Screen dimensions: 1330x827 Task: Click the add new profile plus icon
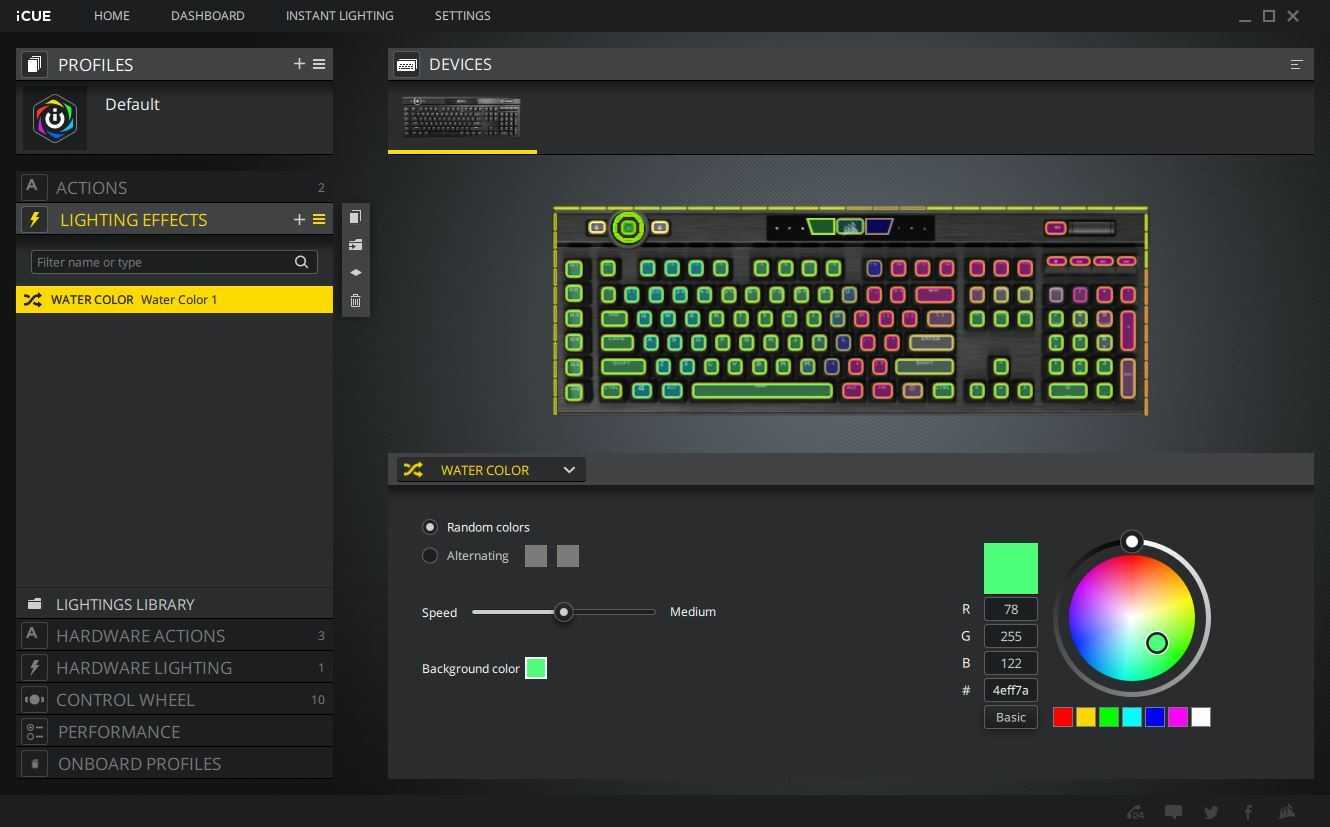[299, 64]
